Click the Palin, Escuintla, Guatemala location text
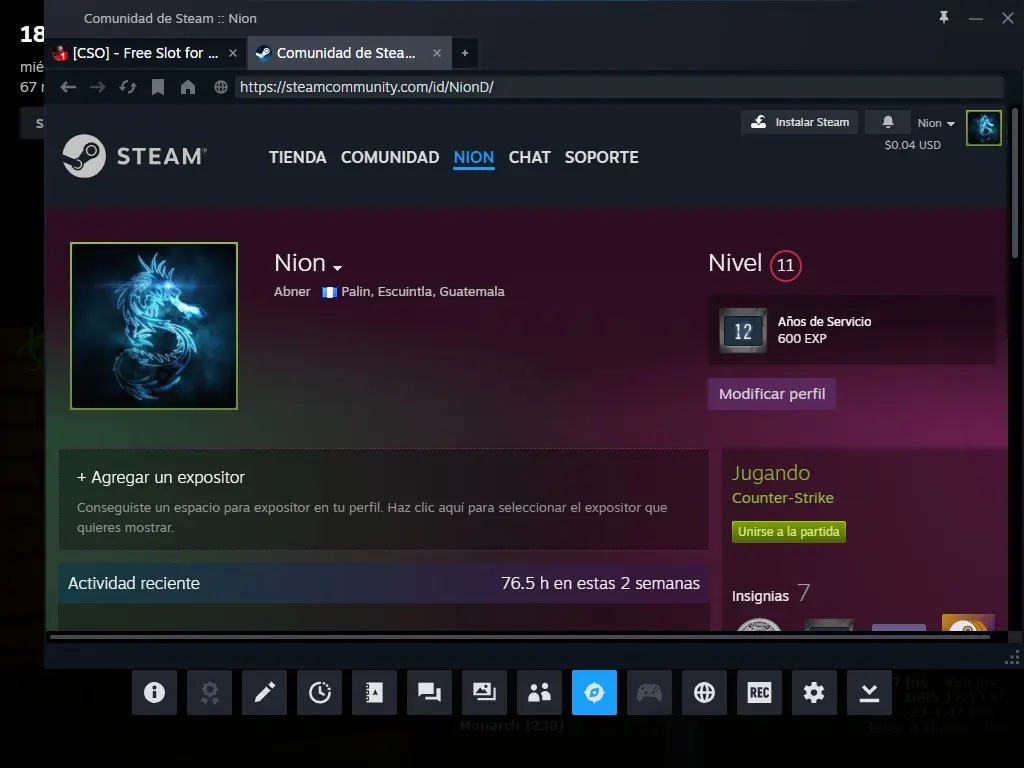Screen dimensions: 1024x768 click(423, 292)
